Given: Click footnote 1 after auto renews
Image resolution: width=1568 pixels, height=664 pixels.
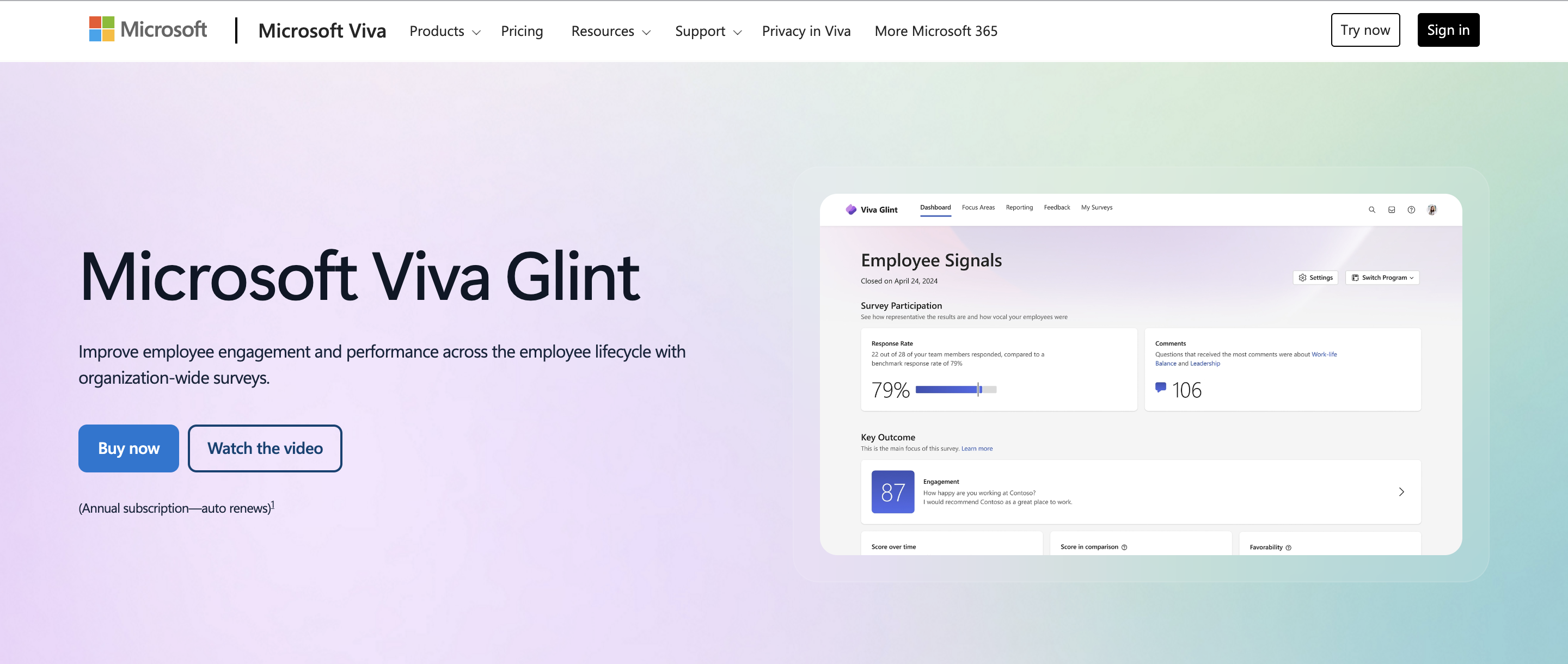Looking at the screenshot, I should click(273, 505).
